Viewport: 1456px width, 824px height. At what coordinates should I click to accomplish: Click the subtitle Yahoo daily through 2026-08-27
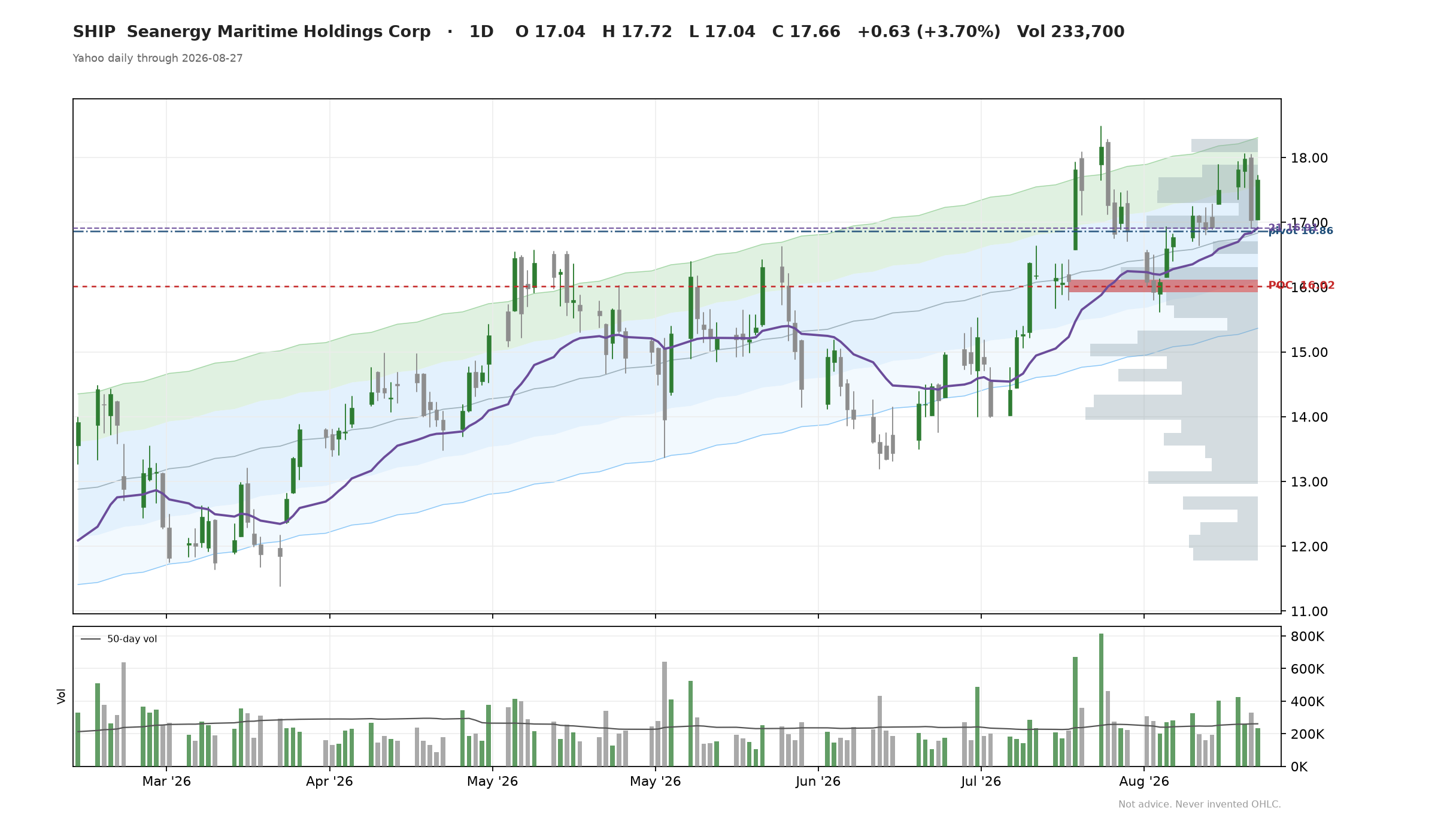pos(157,58)
